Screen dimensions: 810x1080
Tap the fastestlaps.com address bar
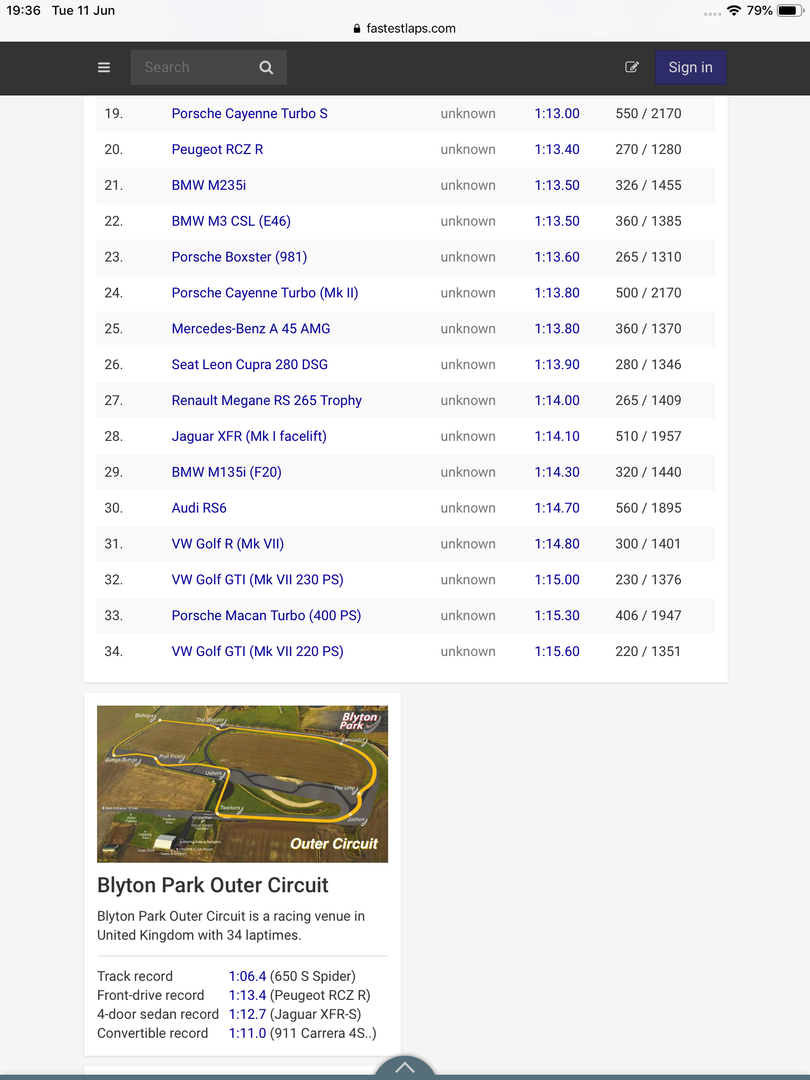[x=405, y=28]
